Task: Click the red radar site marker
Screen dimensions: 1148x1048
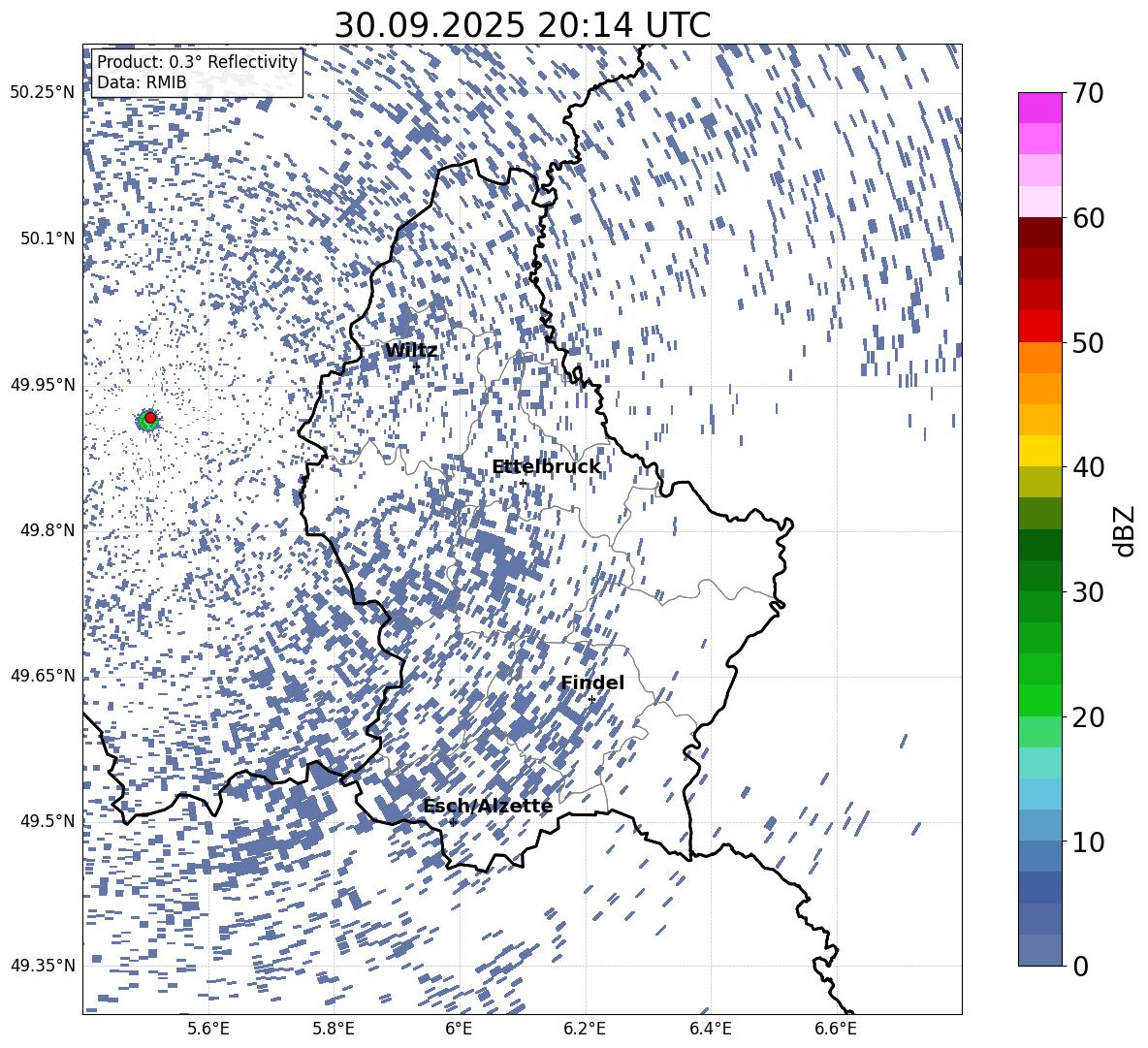Action: [150, 418]
